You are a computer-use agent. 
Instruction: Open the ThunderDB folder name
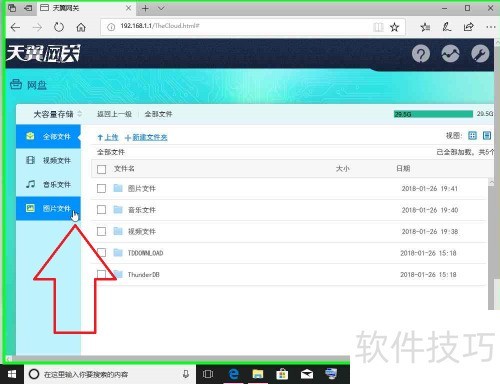point(144,275)
